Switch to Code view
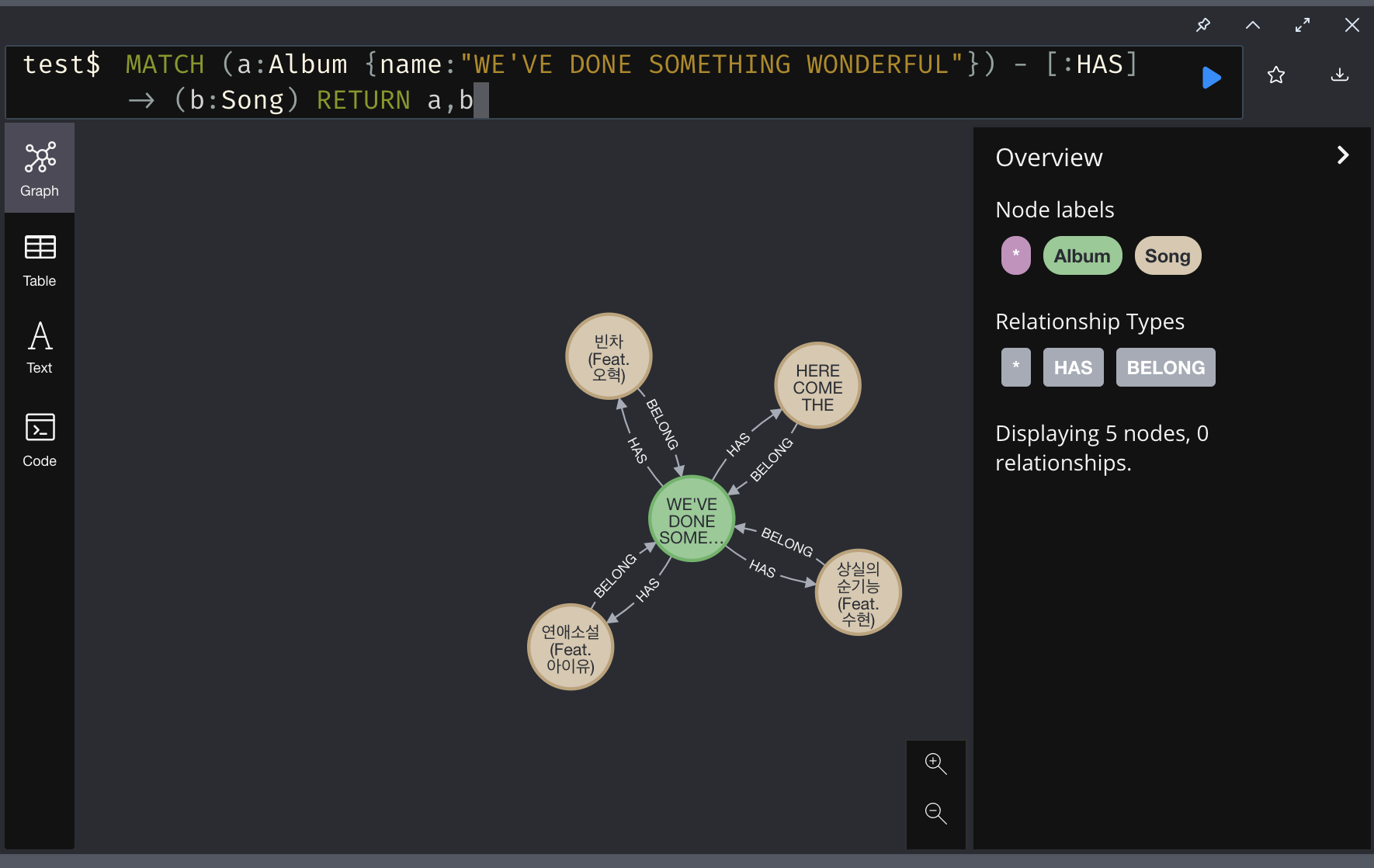This screenshot has height=868, width=1374. point(40,439)
